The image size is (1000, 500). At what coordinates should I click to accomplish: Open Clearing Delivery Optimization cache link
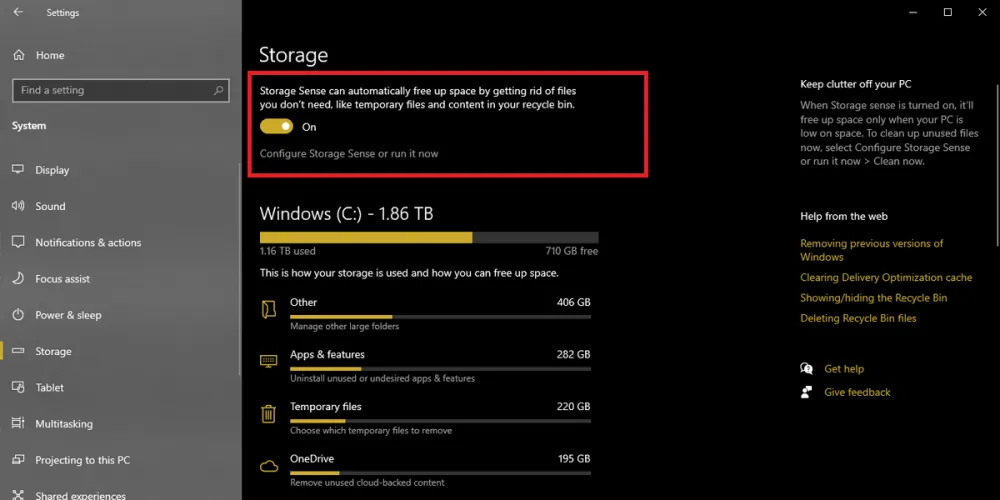click(886, 278)
